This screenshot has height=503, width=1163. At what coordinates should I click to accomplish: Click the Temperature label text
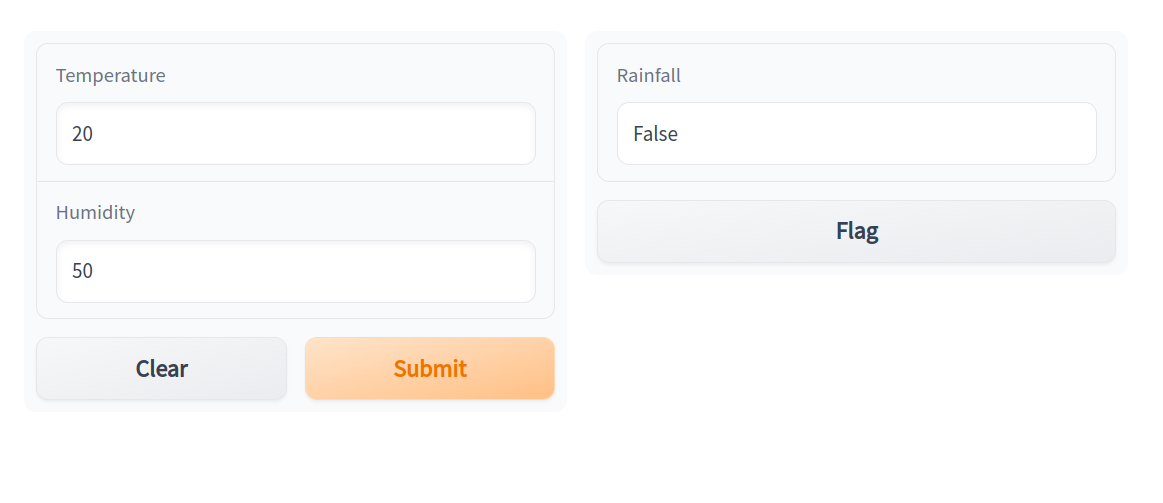[111, 76]
